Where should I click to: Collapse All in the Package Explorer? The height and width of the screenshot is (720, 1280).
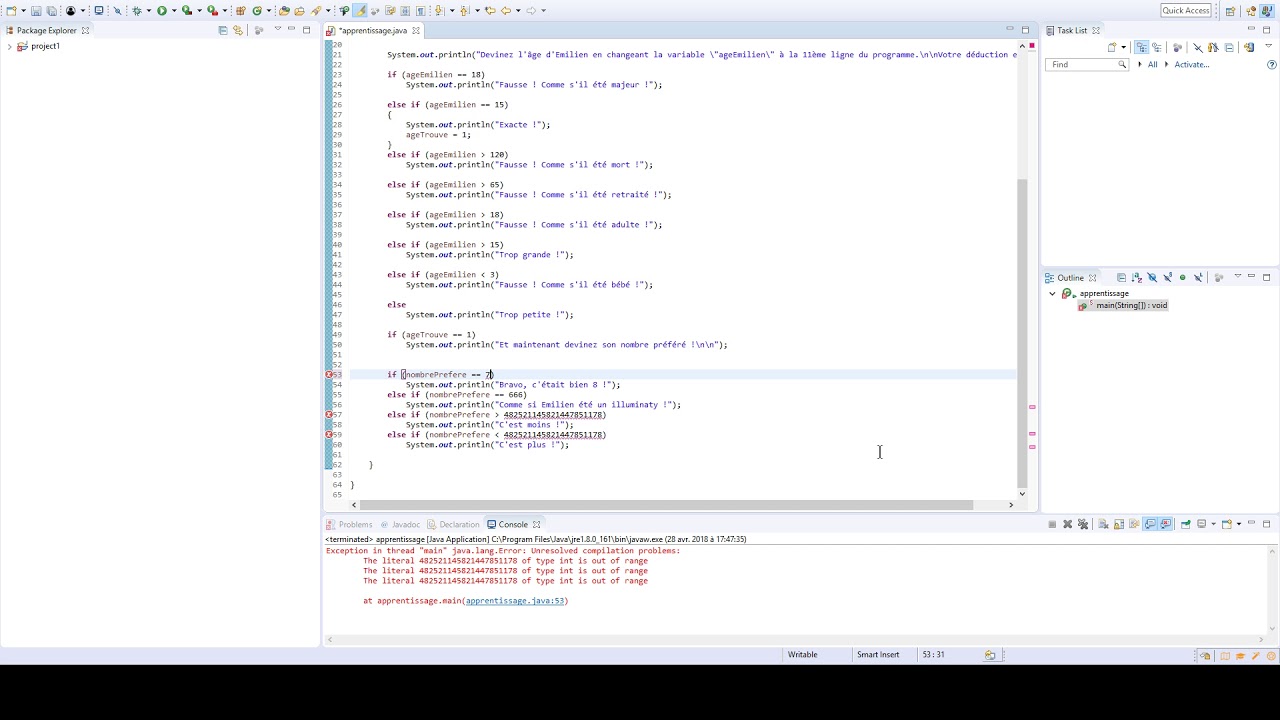tap(222, 30)
